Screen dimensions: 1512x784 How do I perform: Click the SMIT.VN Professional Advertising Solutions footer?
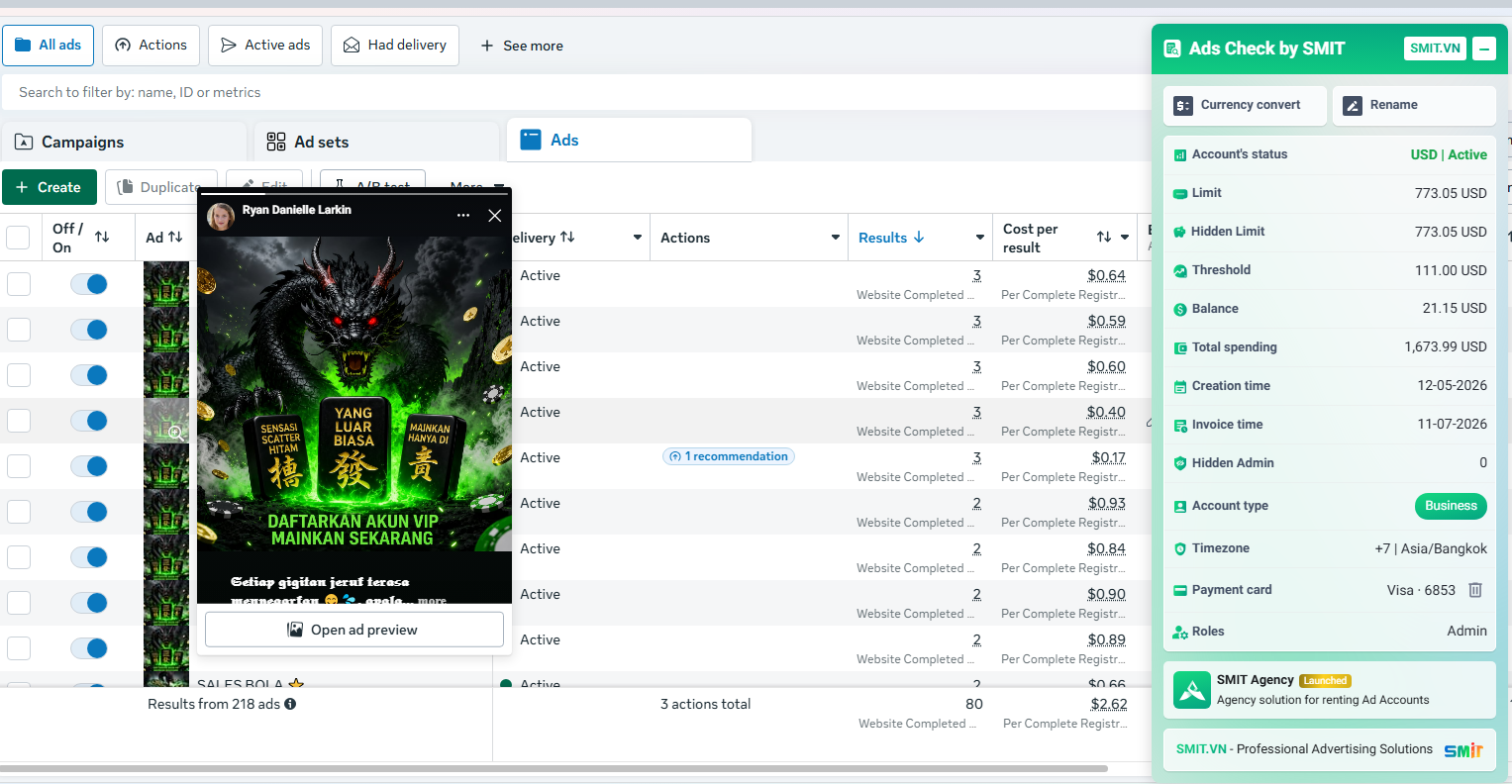[1330, 750]
